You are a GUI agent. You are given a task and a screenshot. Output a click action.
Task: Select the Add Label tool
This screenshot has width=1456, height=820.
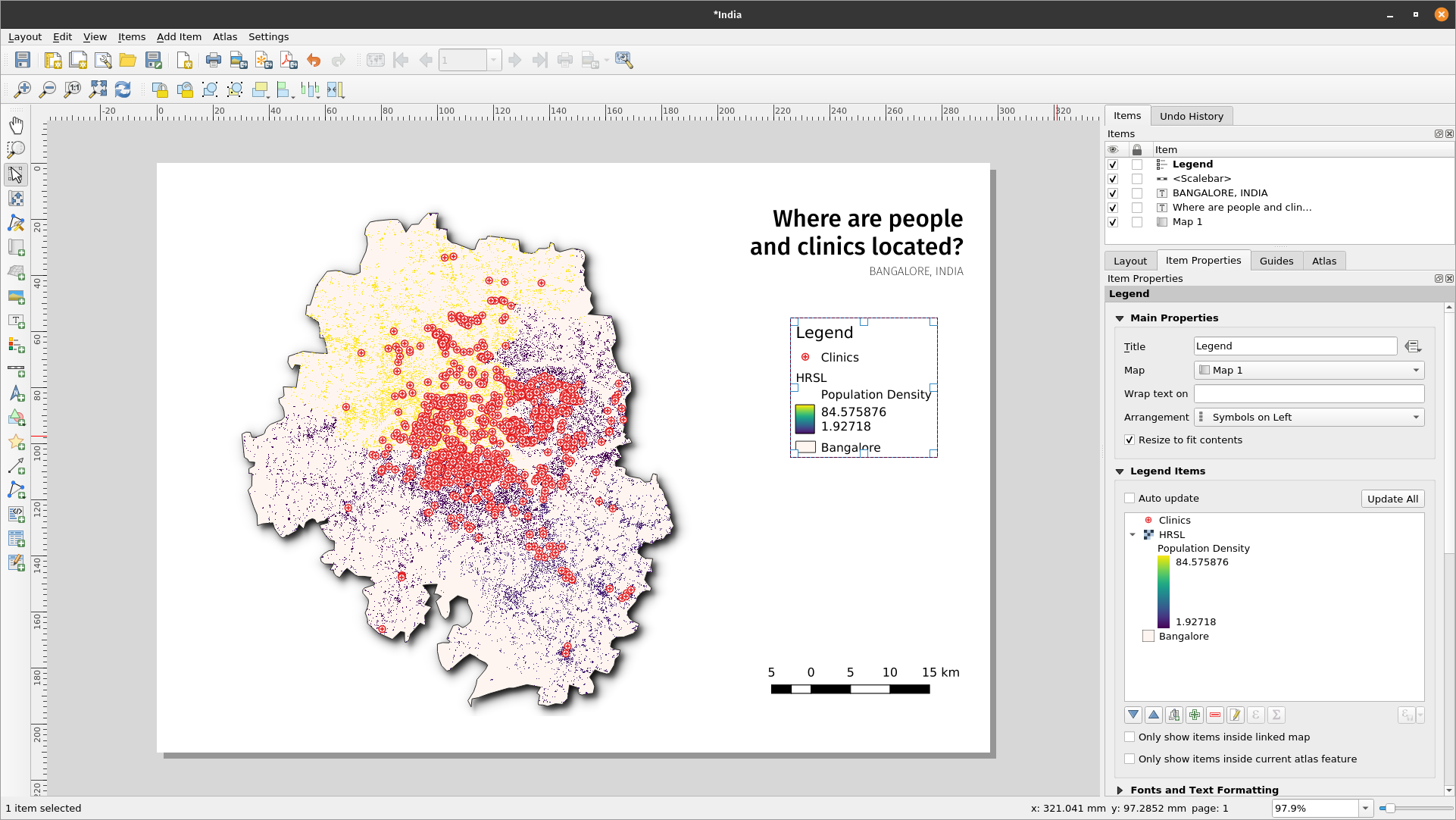tap(16, 321)
